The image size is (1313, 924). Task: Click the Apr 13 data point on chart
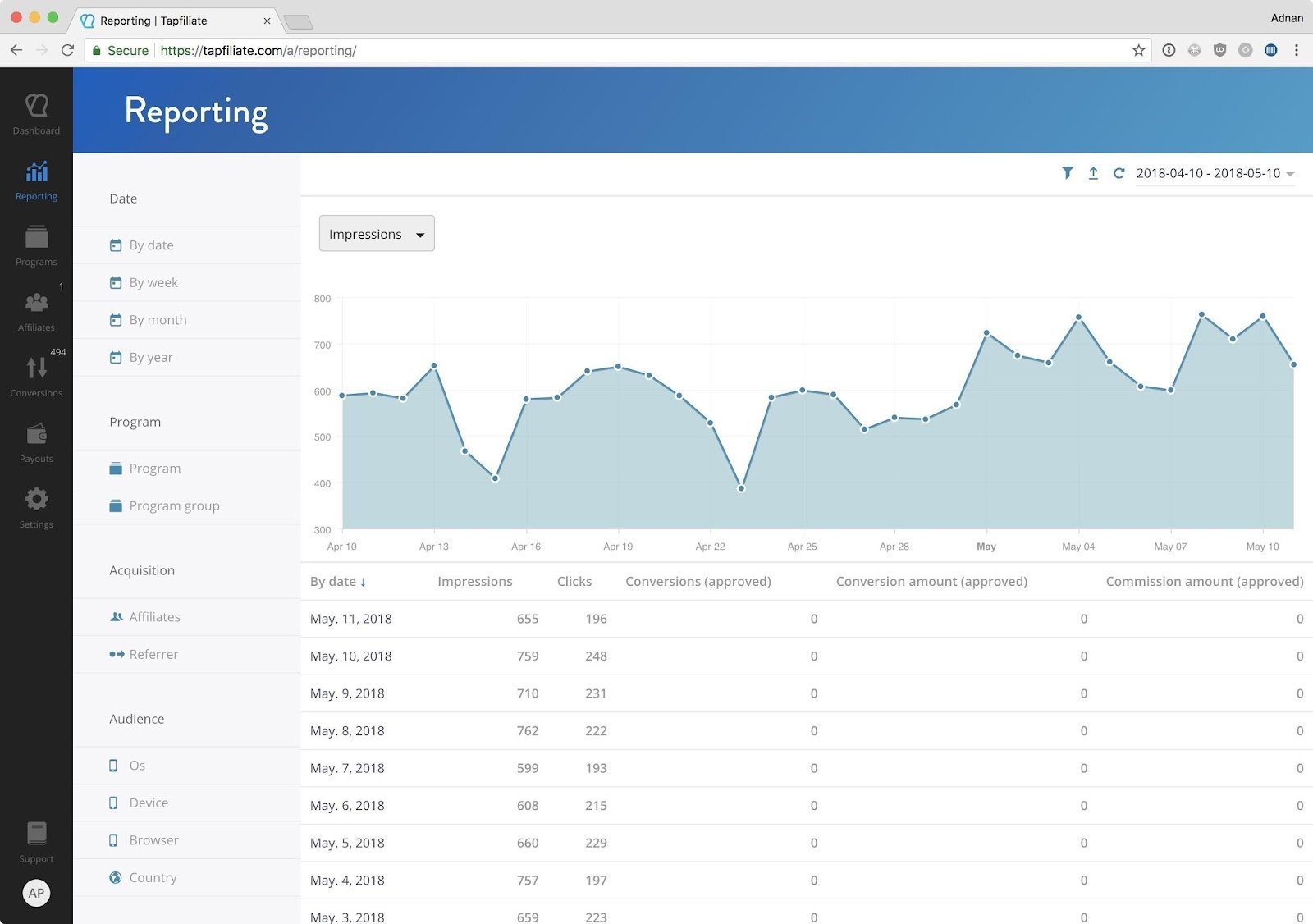(x=434, y=365)
